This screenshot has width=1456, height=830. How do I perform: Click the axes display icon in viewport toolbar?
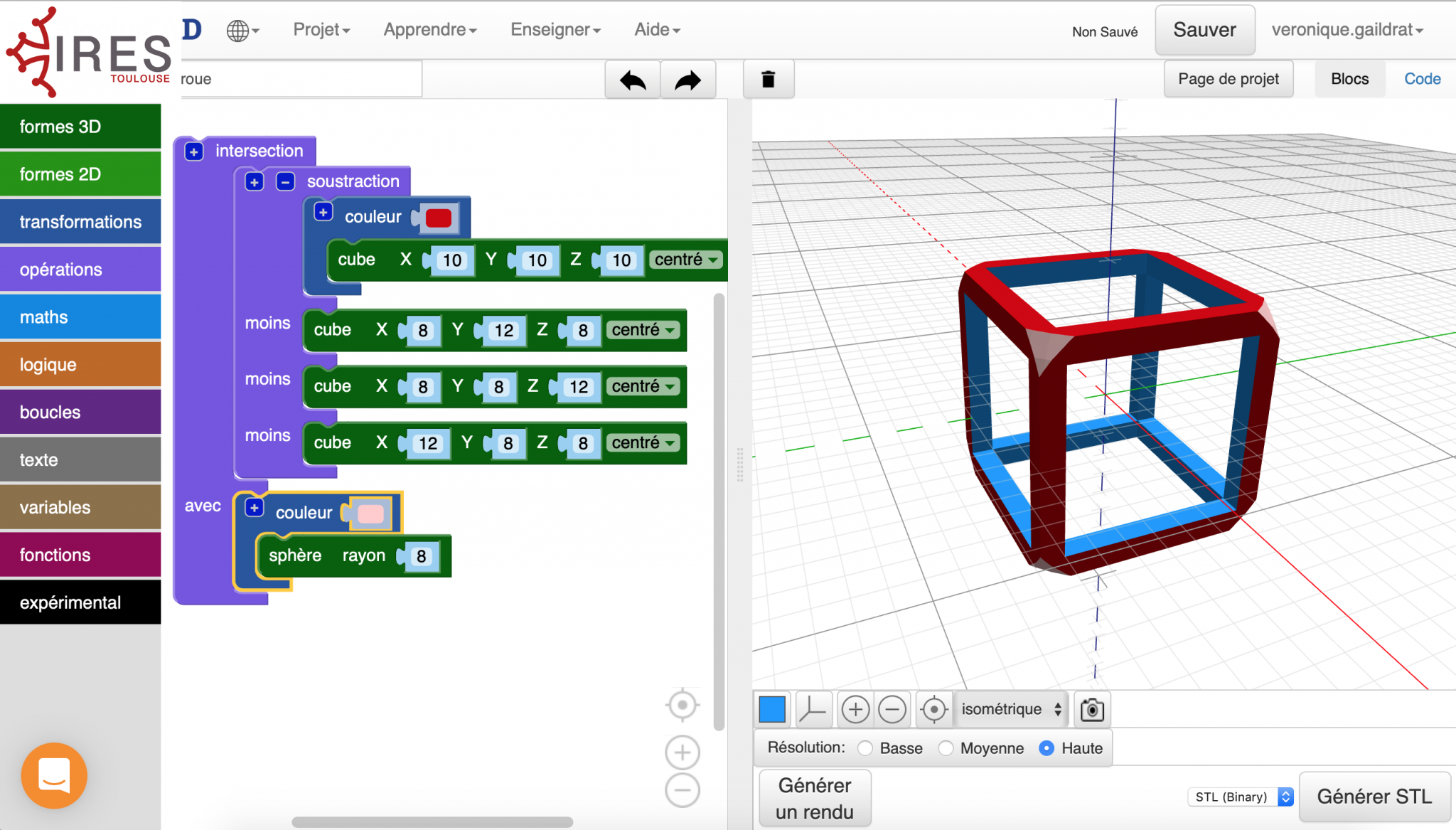pos(813,709)
